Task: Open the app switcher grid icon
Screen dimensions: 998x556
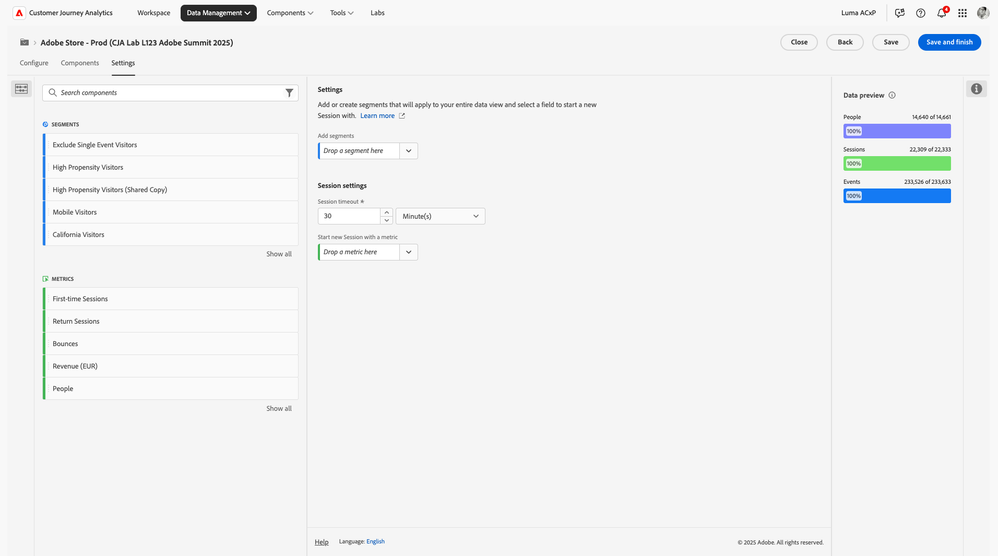Action: point(962,13)
